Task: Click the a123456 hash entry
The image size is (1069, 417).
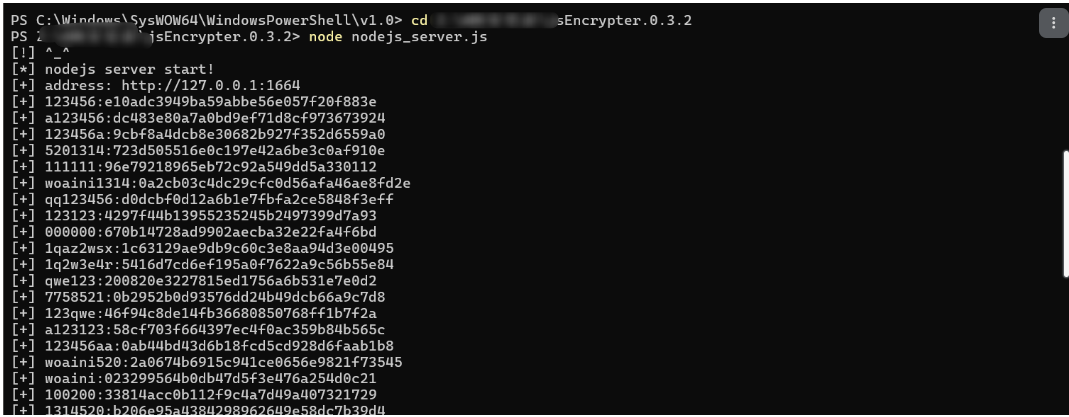Action: (198, 119)
